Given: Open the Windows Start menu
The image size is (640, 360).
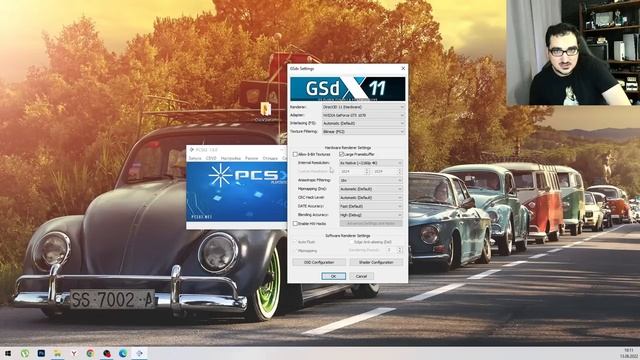Looking at the screenshot, I should click(8, 353).
